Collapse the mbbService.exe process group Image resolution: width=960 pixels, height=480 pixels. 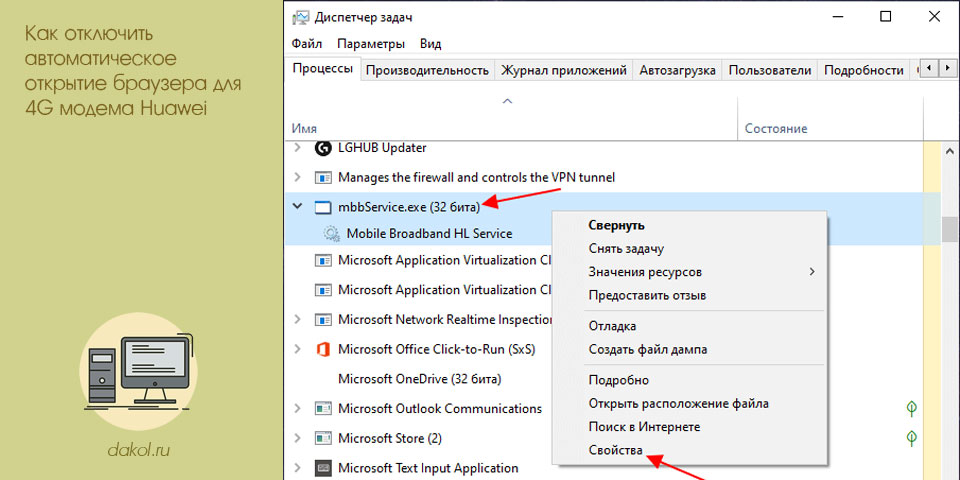click(298, 207)
